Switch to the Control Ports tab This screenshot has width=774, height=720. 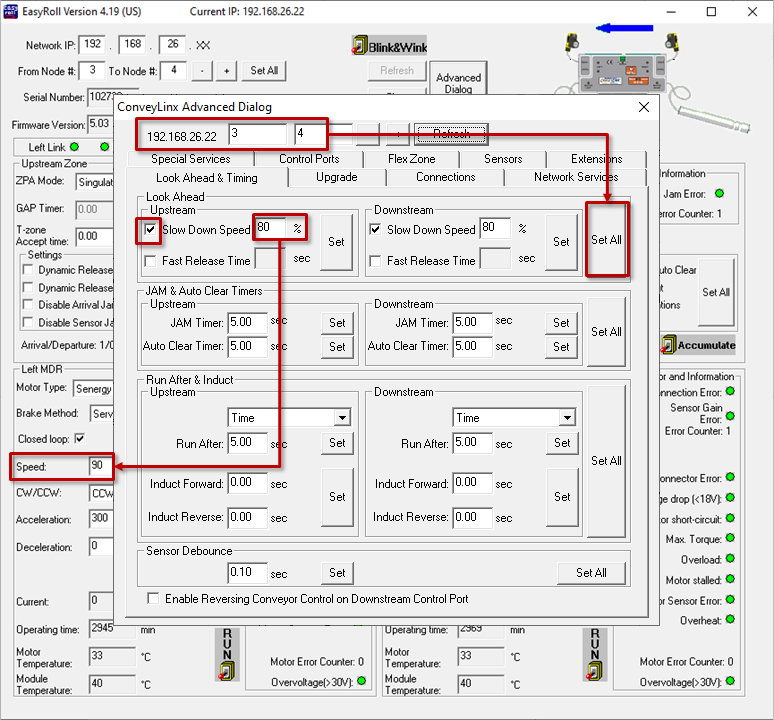(x=308, y=159)
